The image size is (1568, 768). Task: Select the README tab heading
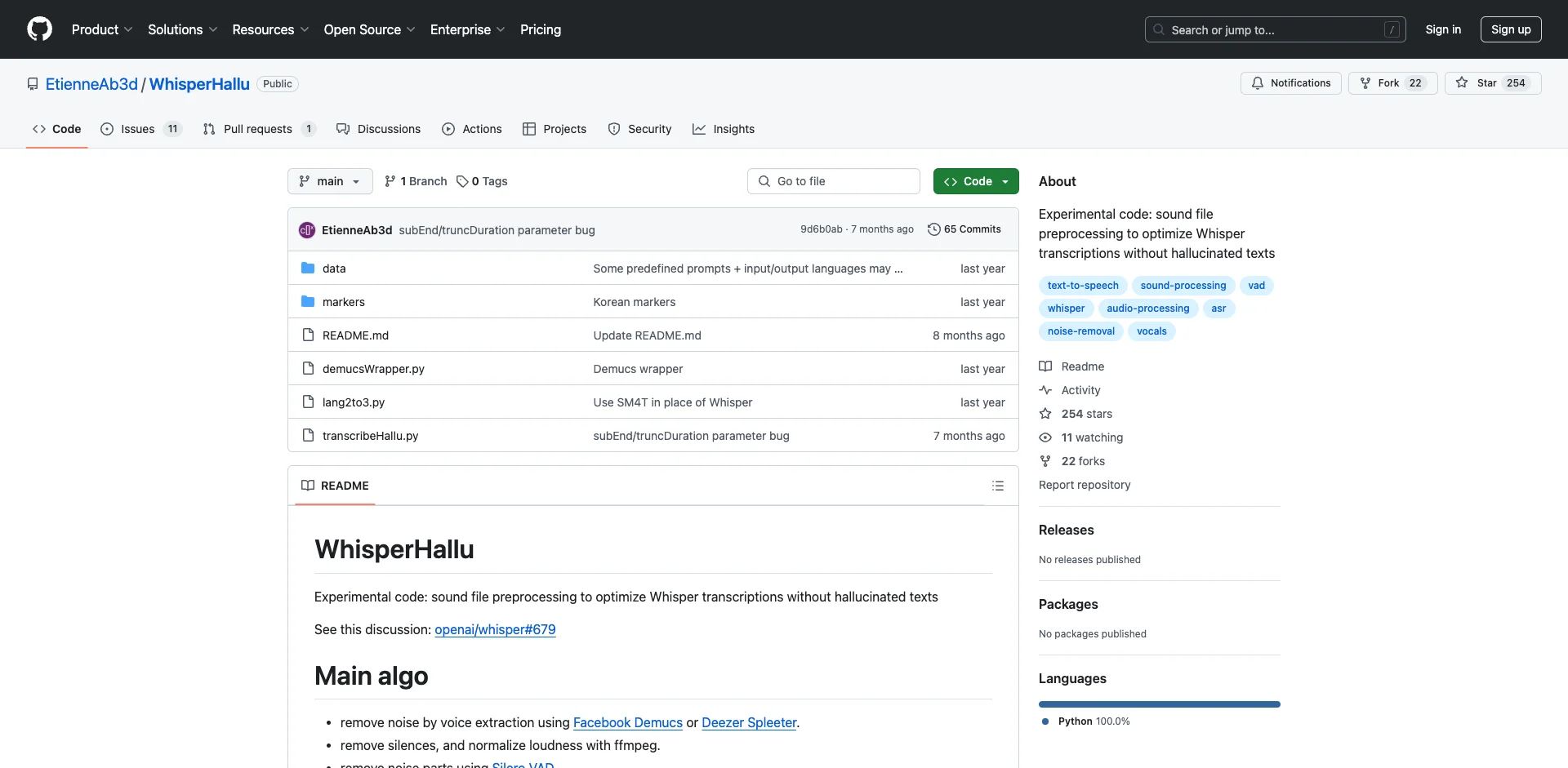click(335, 486)
